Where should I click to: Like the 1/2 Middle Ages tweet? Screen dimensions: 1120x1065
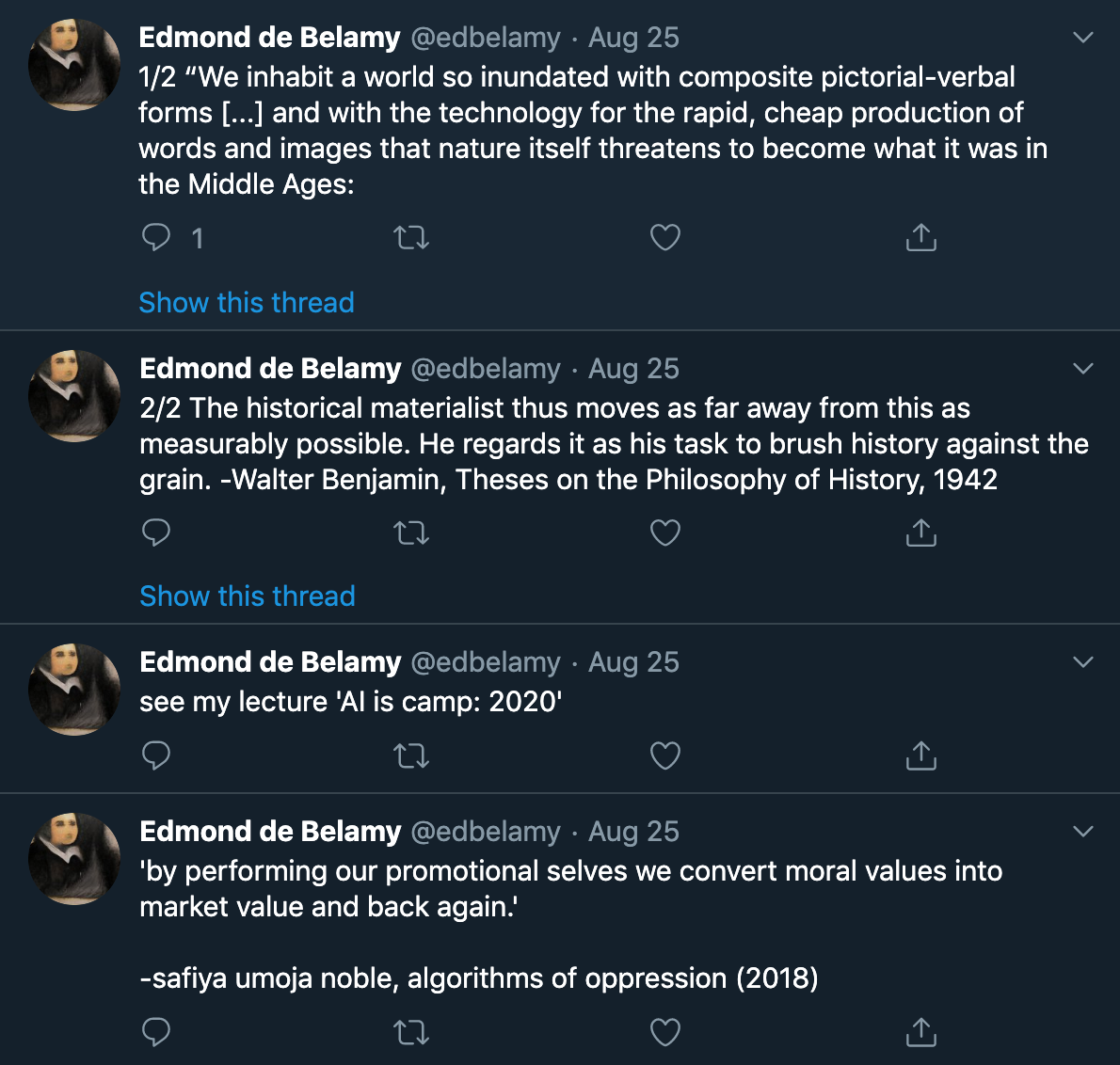tap(665, 237)
